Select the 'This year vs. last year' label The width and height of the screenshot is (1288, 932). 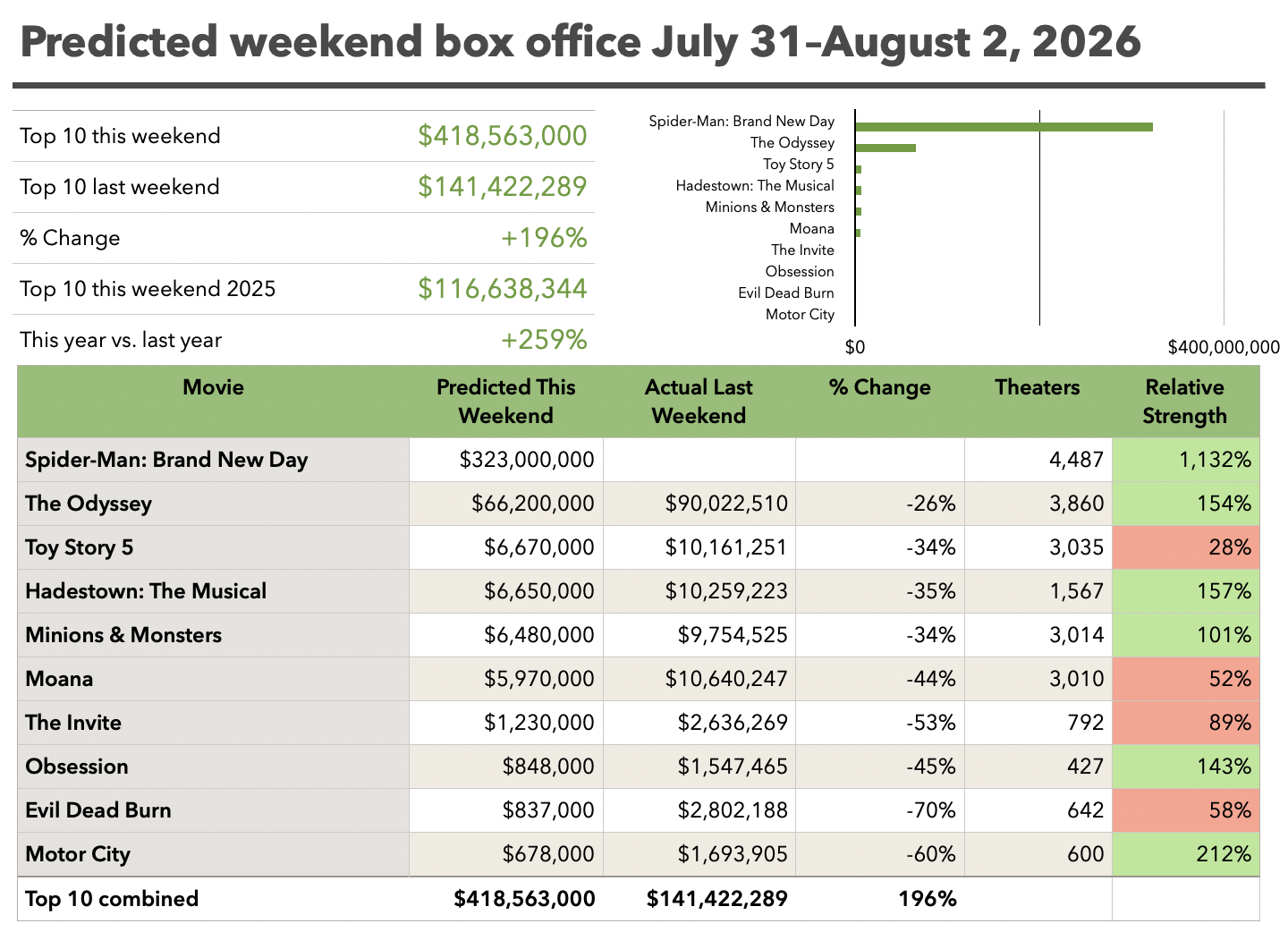tap(121, 340)
